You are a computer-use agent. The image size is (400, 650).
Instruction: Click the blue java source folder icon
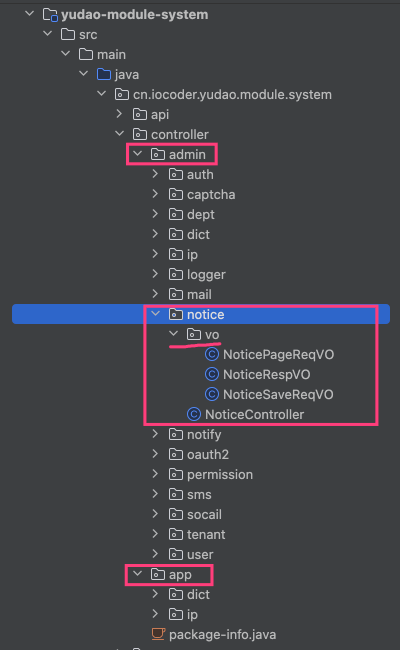pyautogui.click(x=104, y=75)
